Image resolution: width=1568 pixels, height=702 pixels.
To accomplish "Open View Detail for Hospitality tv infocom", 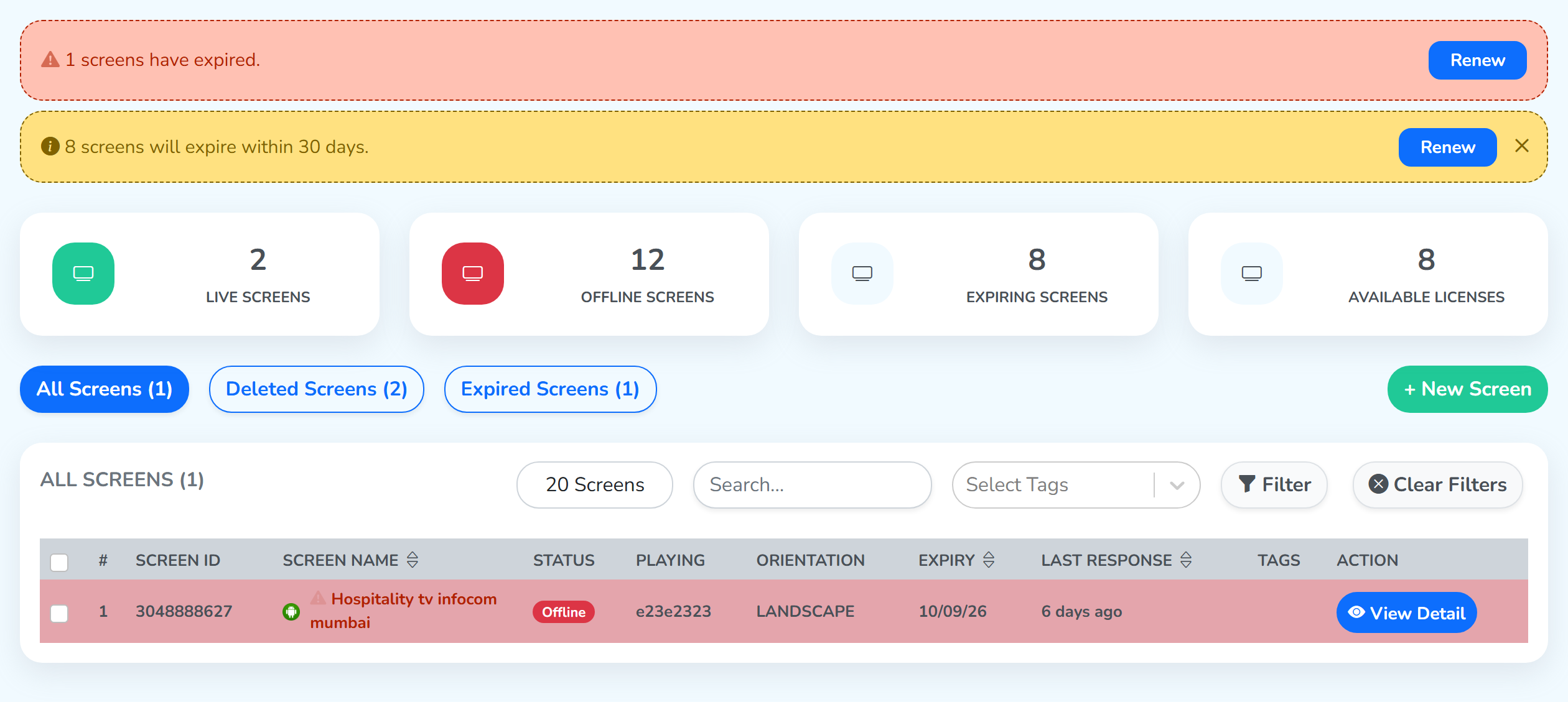I will (x=1407, y=612).
